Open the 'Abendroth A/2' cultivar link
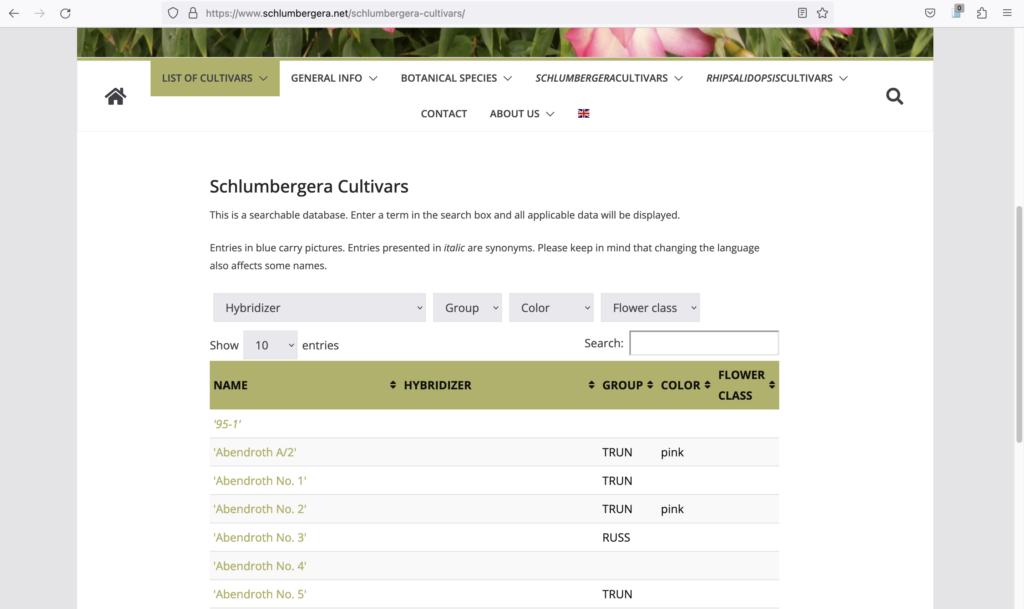This screenshot has height=609, width=1024. pyautogui.click(x=255, y=452)
